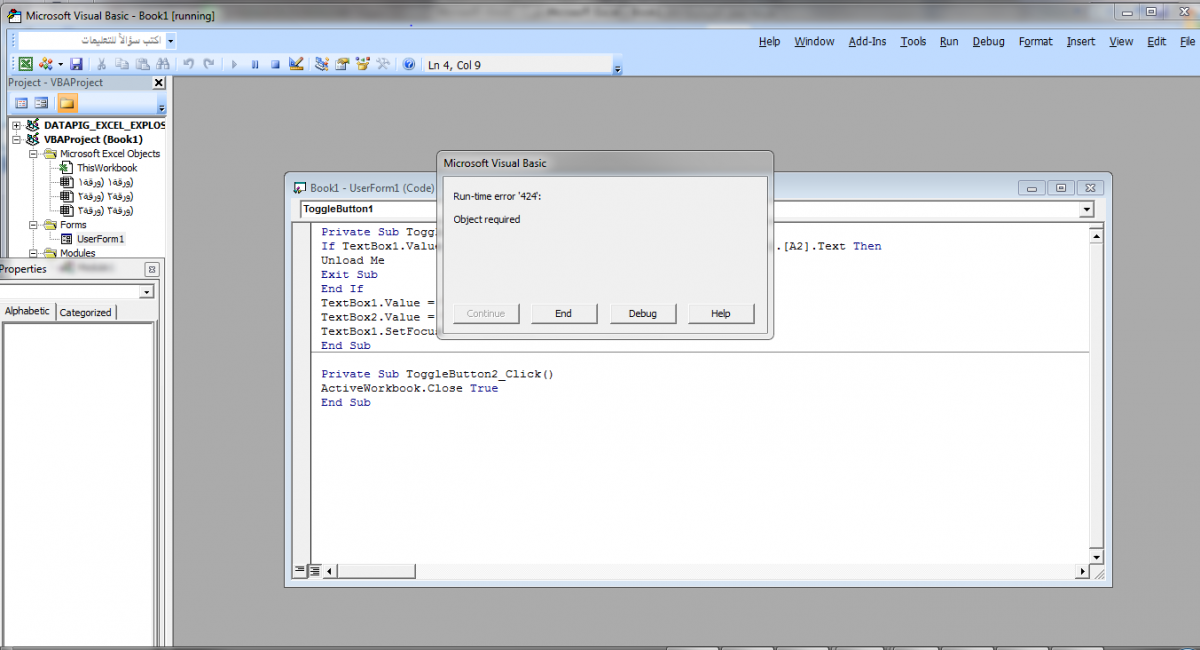This screenshot has height=650, width=1200.
Task: Click End in the run-time error dialog
Action: [x=564, y=313]
